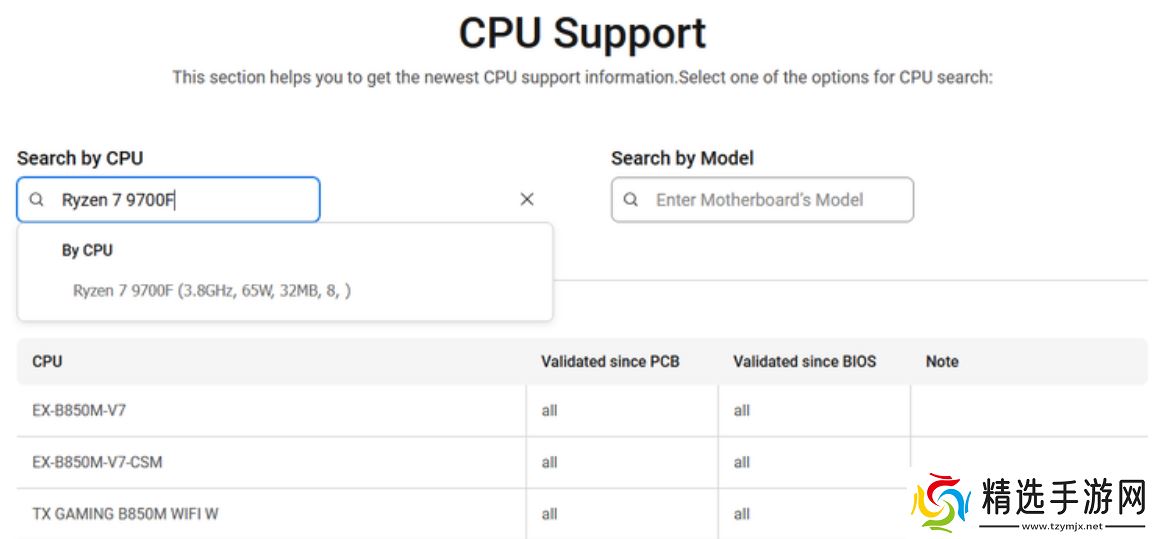Click the CPU column header
The width and height of the screenshot is (1157, 539).
click(x=47, y=362)
